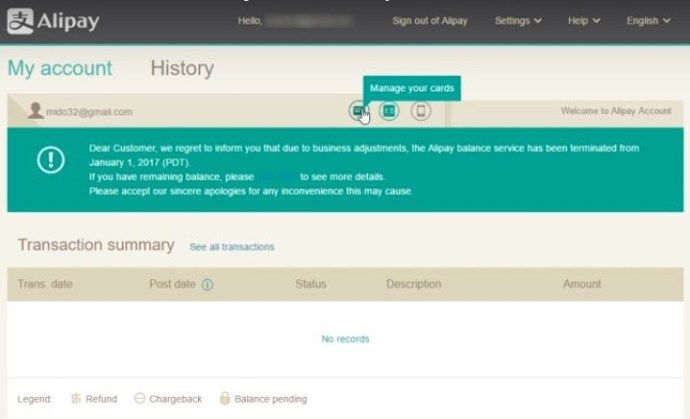The image size is (690, 419).
Task: Click the Refund legend icon
Action: [x=76, y=399]
